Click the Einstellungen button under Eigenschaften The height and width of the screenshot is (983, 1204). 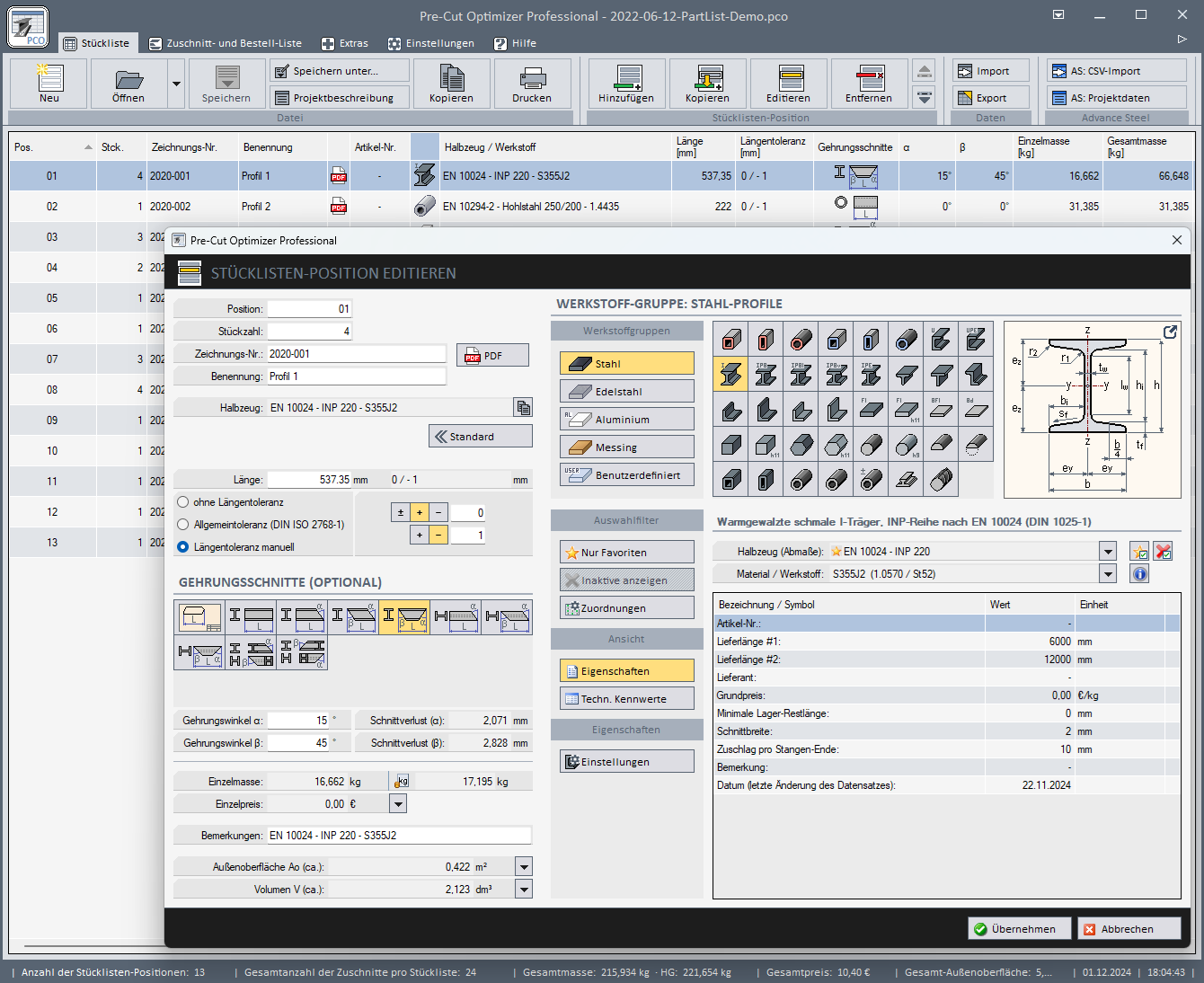pyautogui.click(x=626, y=761)
